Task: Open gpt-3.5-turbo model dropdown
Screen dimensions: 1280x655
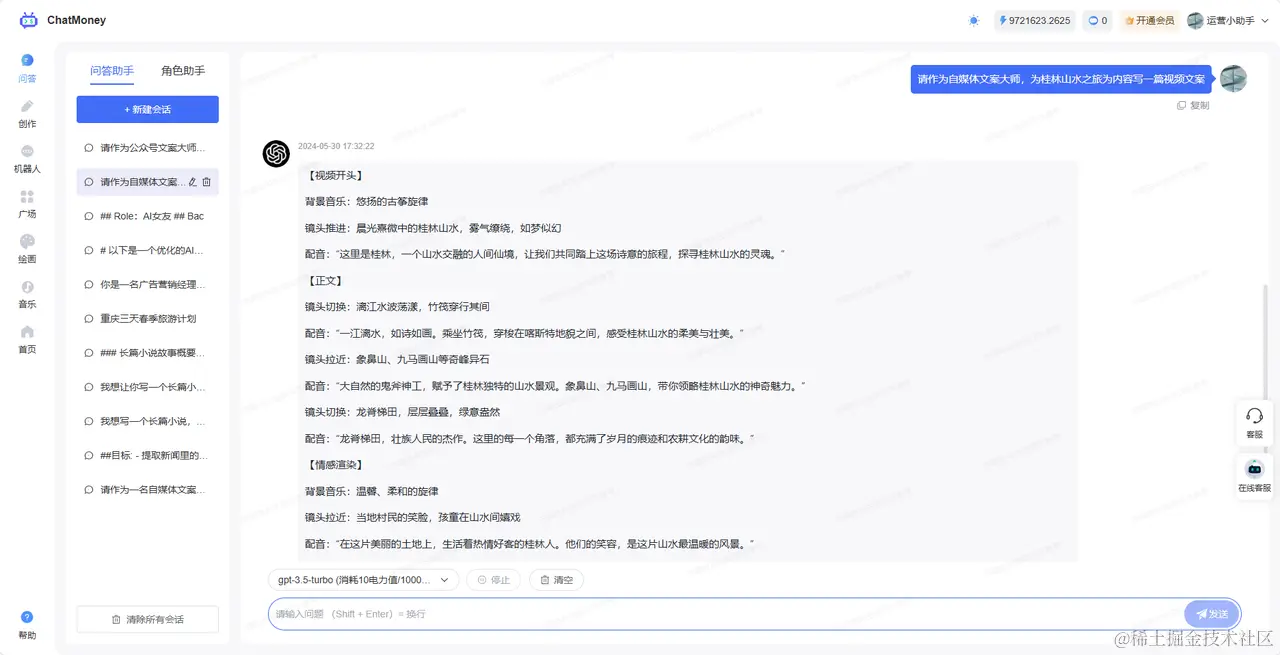Action: click(x=363, y=580)
